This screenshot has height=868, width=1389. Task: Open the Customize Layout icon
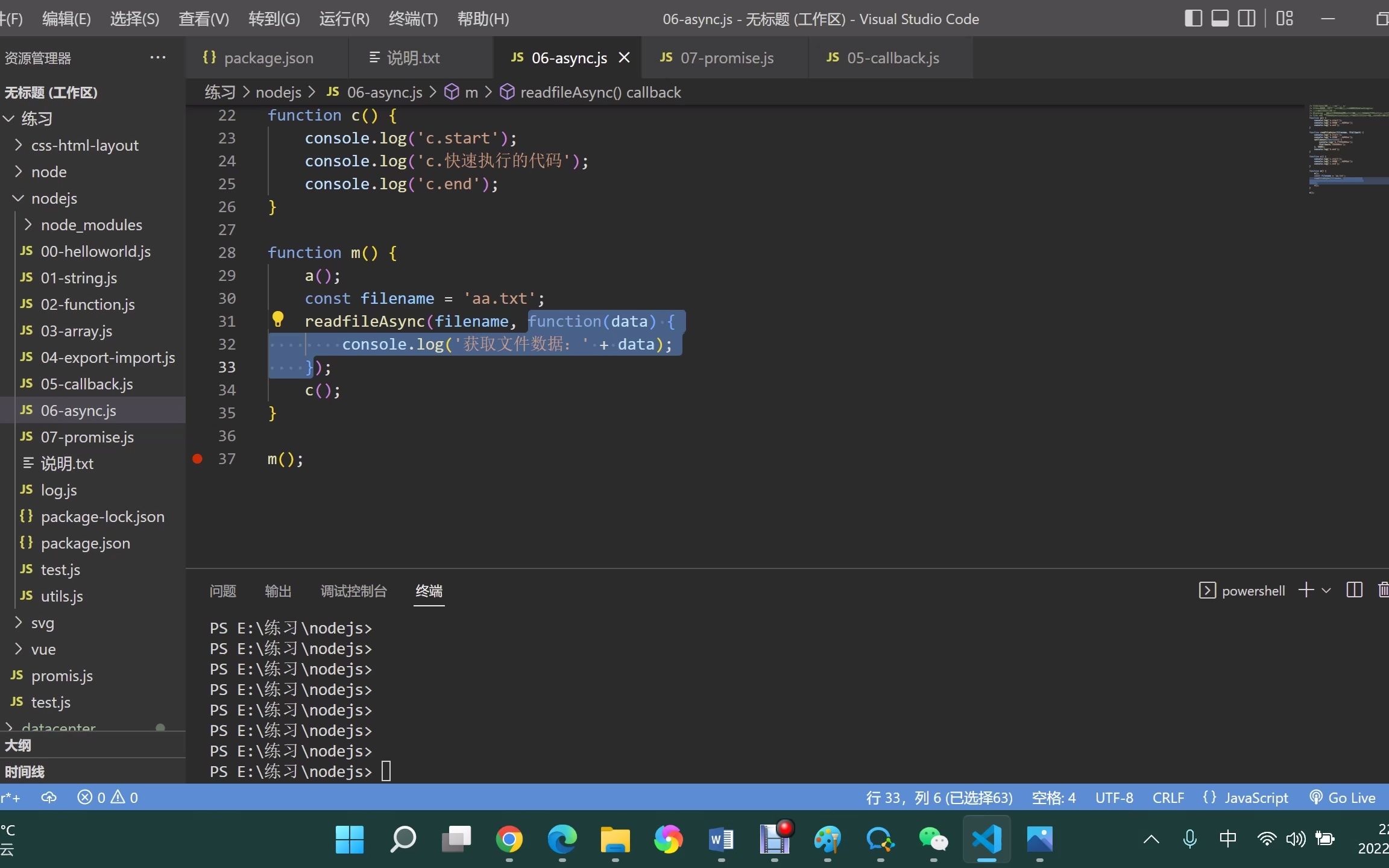point(1285,19)
